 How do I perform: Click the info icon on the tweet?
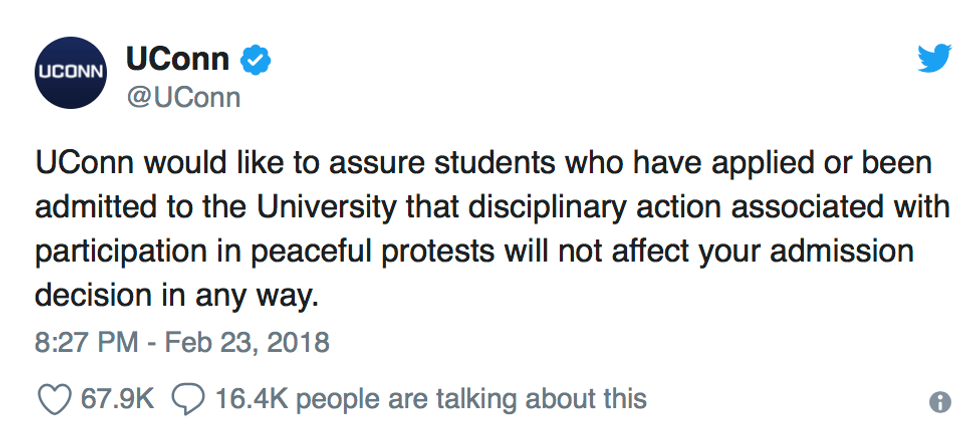(x=940, y=402)
